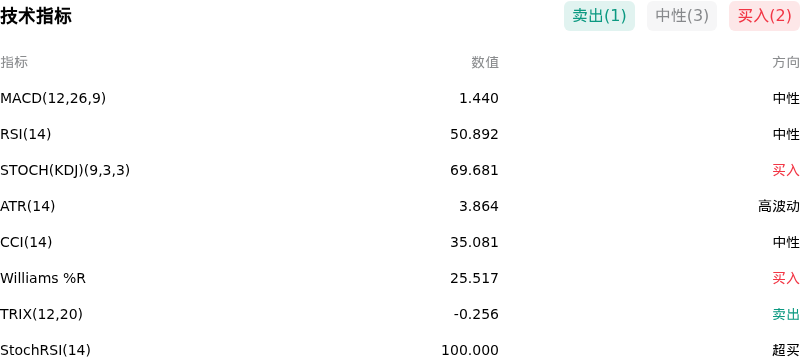800x360 pixels.
Task: Click the 高波动 label for ATR
Action: [779, 206]
